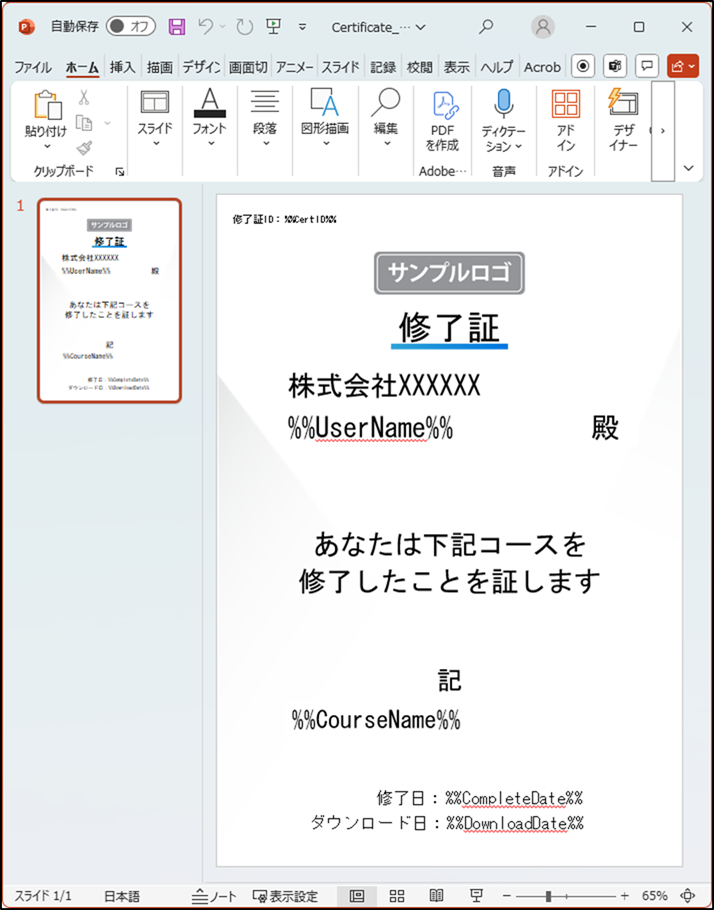
Task: Open the 図形描画 group menu
Action: [325, 118]
